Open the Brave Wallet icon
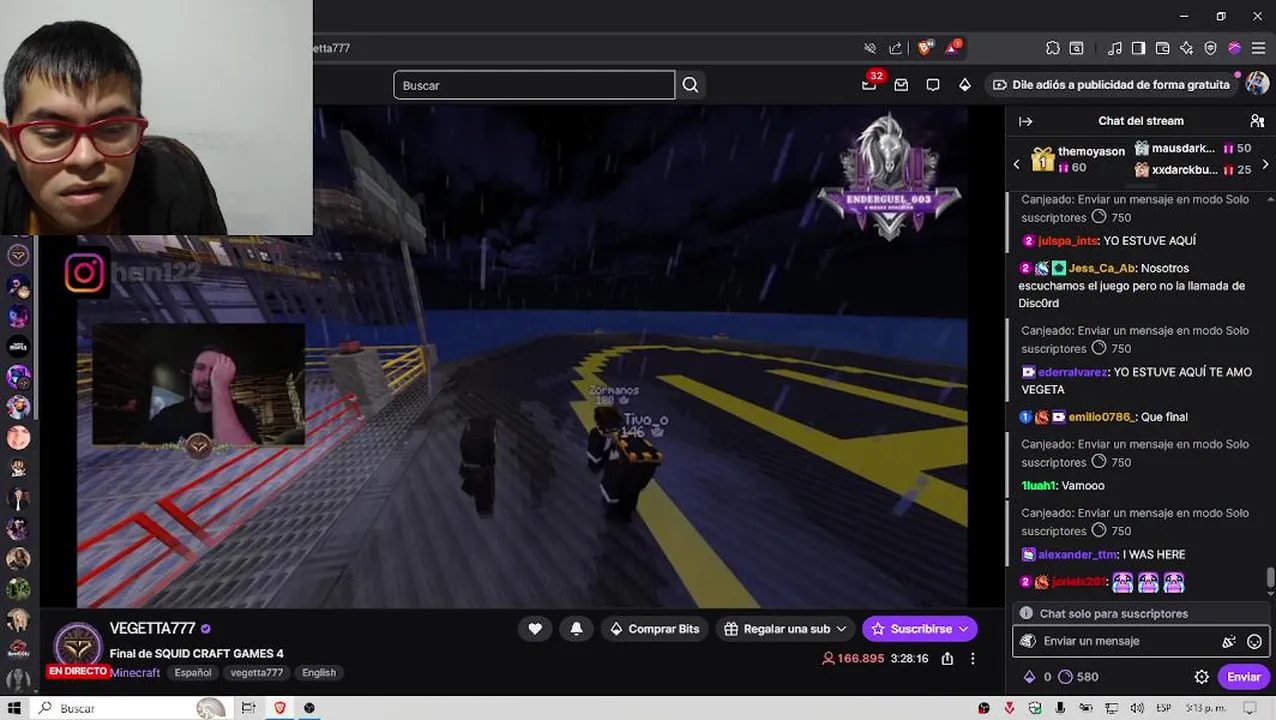Image resolution: width=1276 pixels, height=720 pixels. click(1162, 48)
